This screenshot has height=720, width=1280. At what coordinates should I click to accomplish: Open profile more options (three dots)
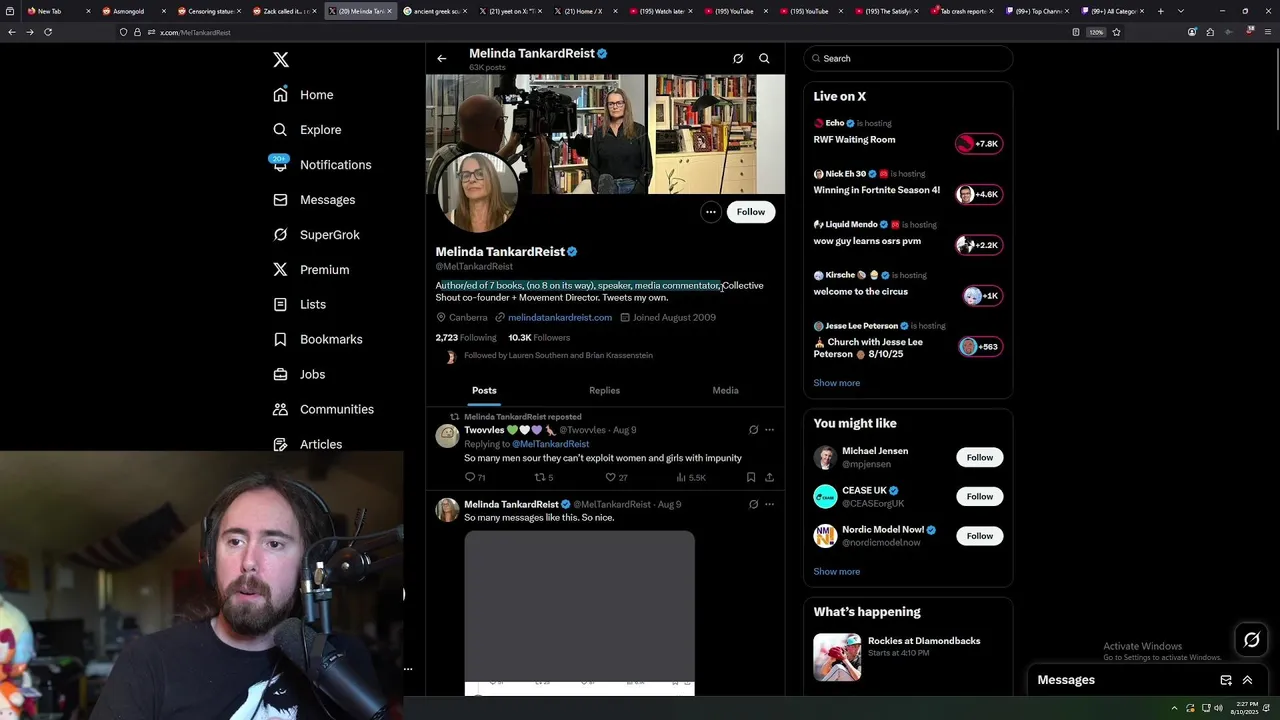[x=710, y=212]
